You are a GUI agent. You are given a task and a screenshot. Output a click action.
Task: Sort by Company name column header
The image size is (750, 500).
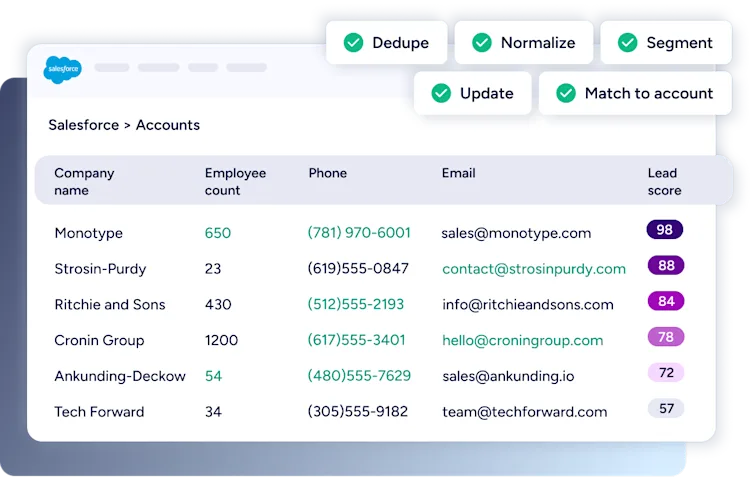[84, 181]
